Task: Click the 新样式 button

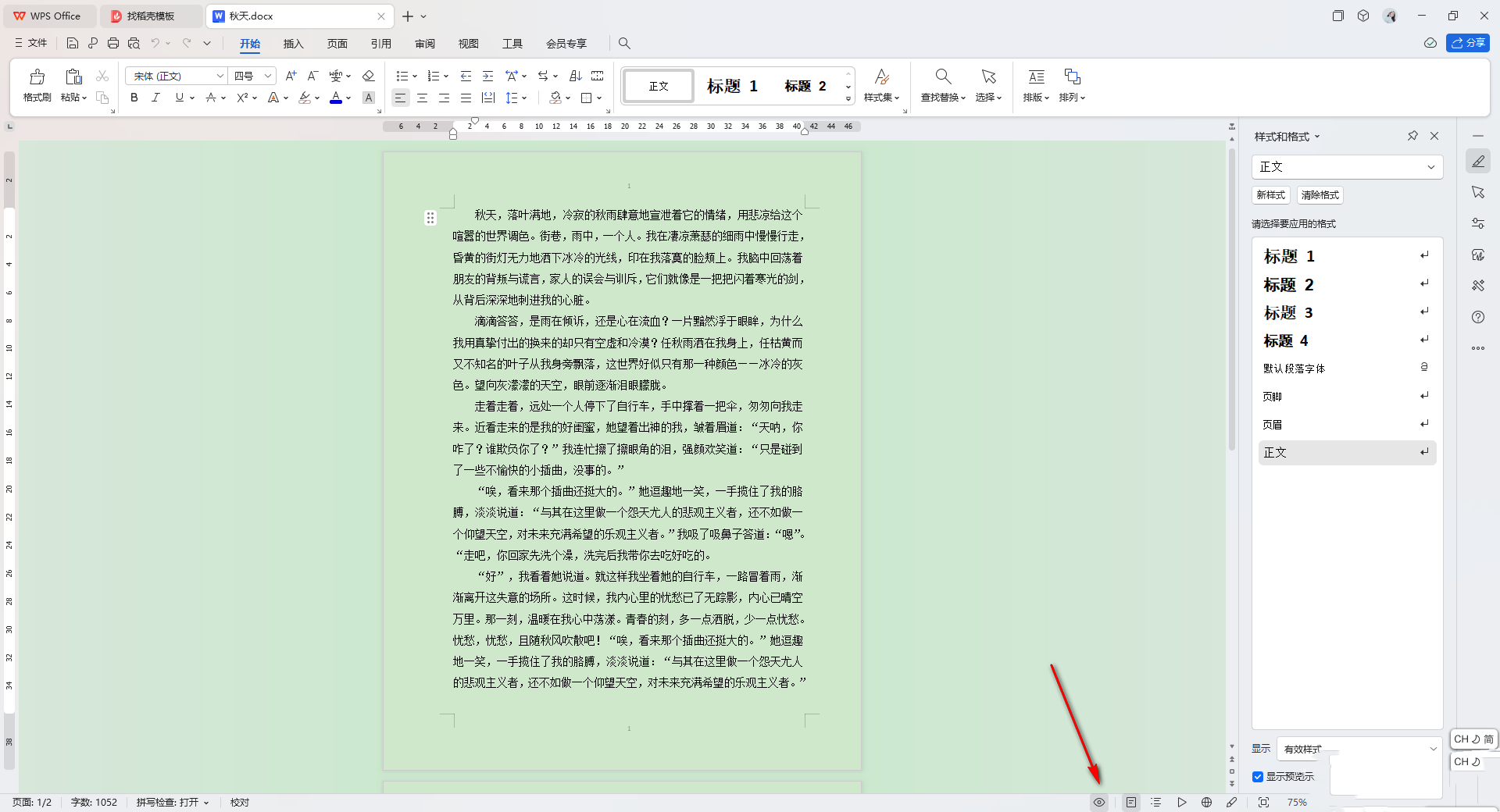Action: click(x=1270, y=195)
